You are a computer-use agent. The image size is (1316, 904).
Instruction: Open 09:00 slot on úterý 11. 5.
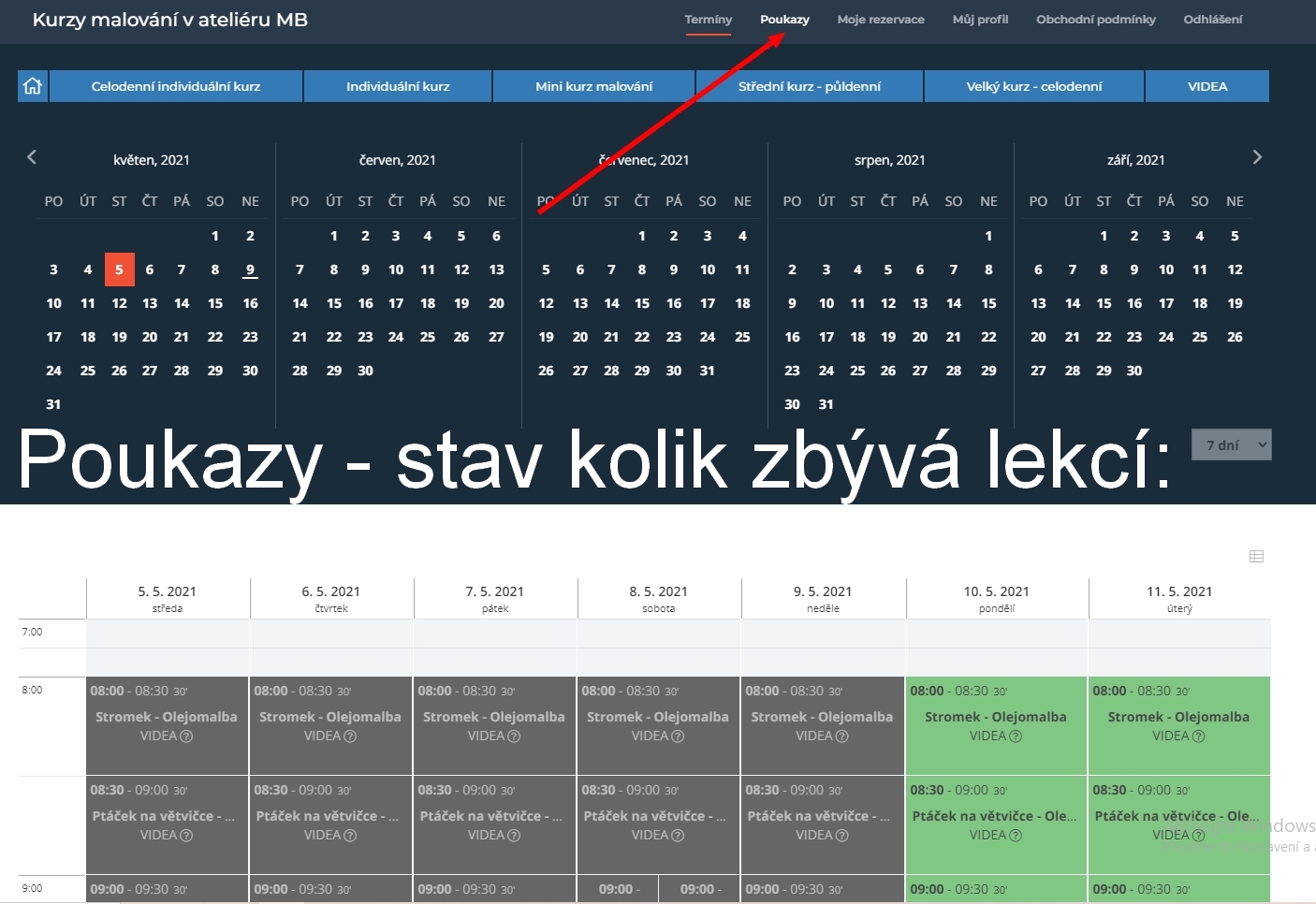pos(1179,889)
